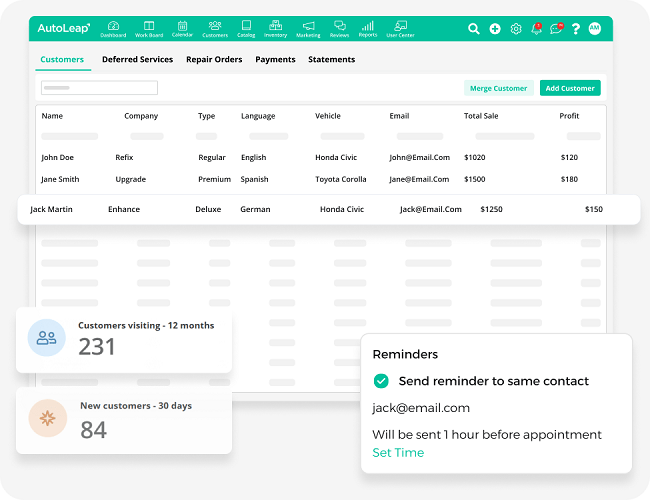Viewport: 650px width, 500px height.
Task: Open the settings gear icon
Action: click(516, 29)
